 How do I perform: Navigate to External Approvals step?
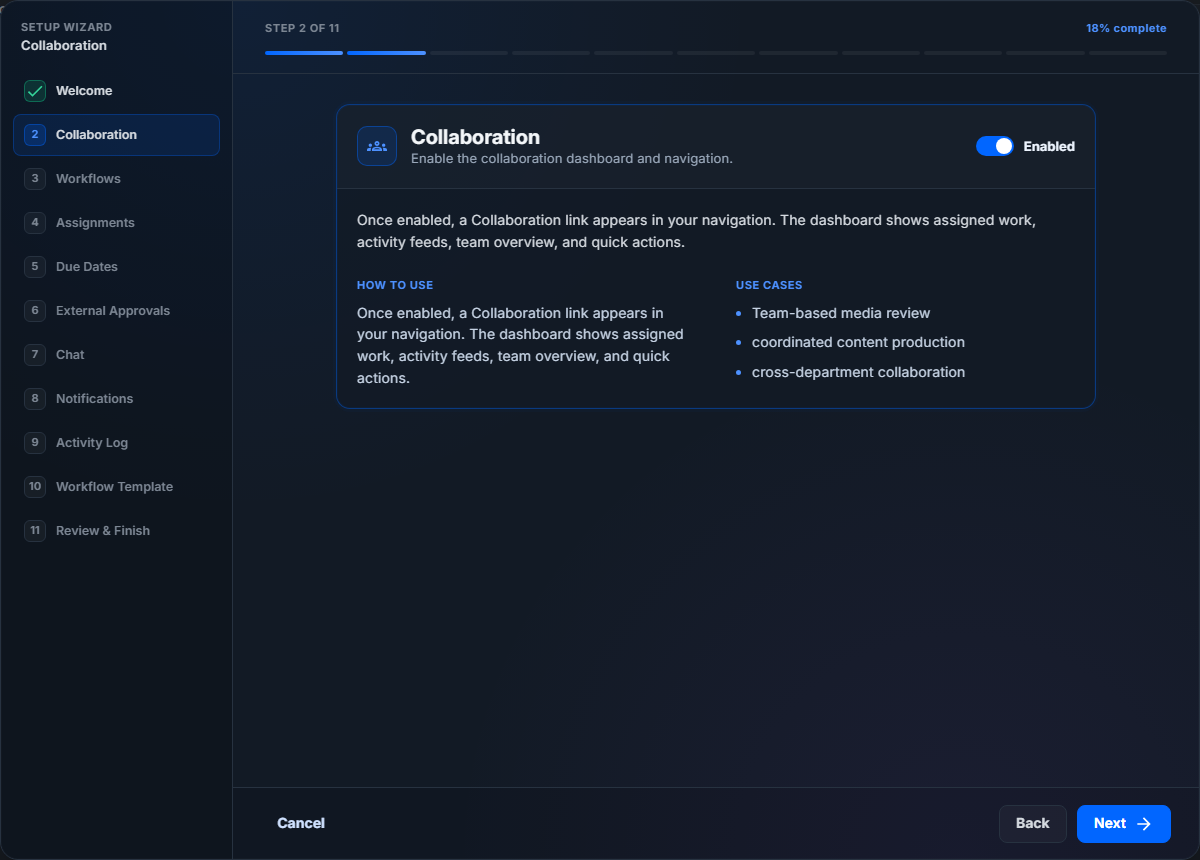click(116, 311)
